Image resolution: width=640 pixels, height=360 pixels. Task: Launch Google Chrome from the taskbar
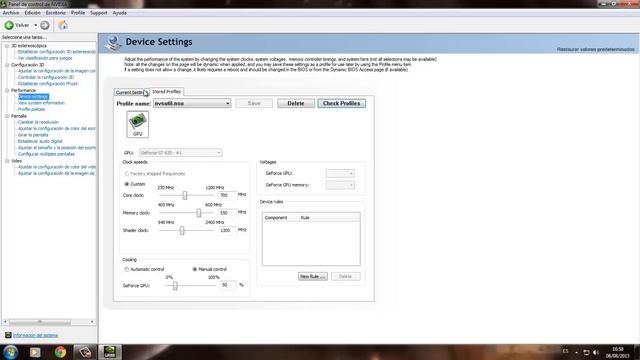tap(60, 352)
